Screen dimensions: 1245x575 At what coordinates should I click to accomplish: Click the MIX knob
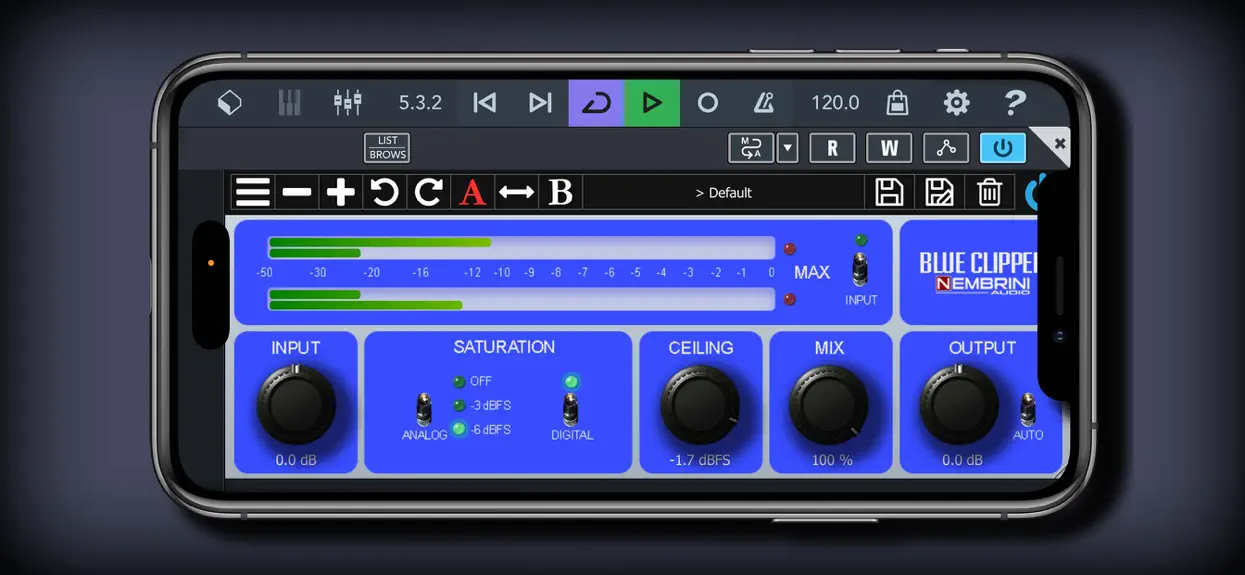[829, 405]
